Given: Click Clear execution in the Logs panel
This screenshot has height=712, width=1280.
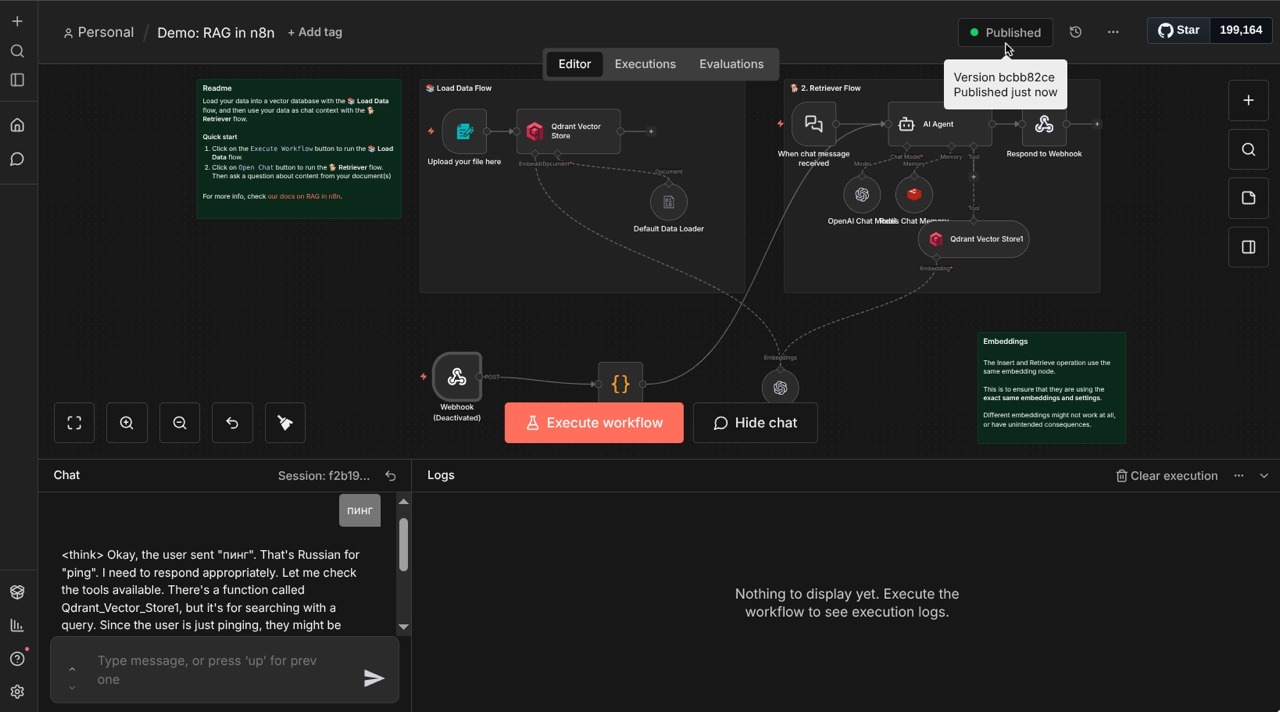Looking at the screenshot, I should click(x=1167, y=476).
